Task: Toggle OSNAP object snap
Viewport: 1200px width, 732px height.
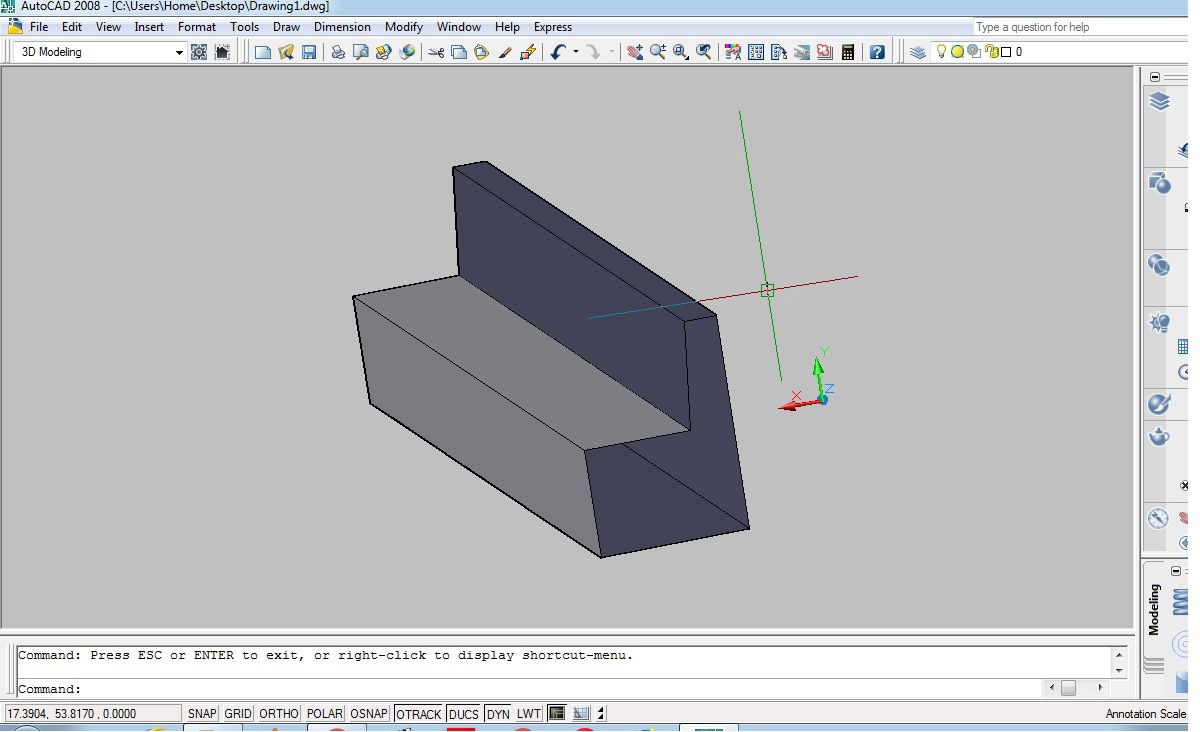Action: 369,714
